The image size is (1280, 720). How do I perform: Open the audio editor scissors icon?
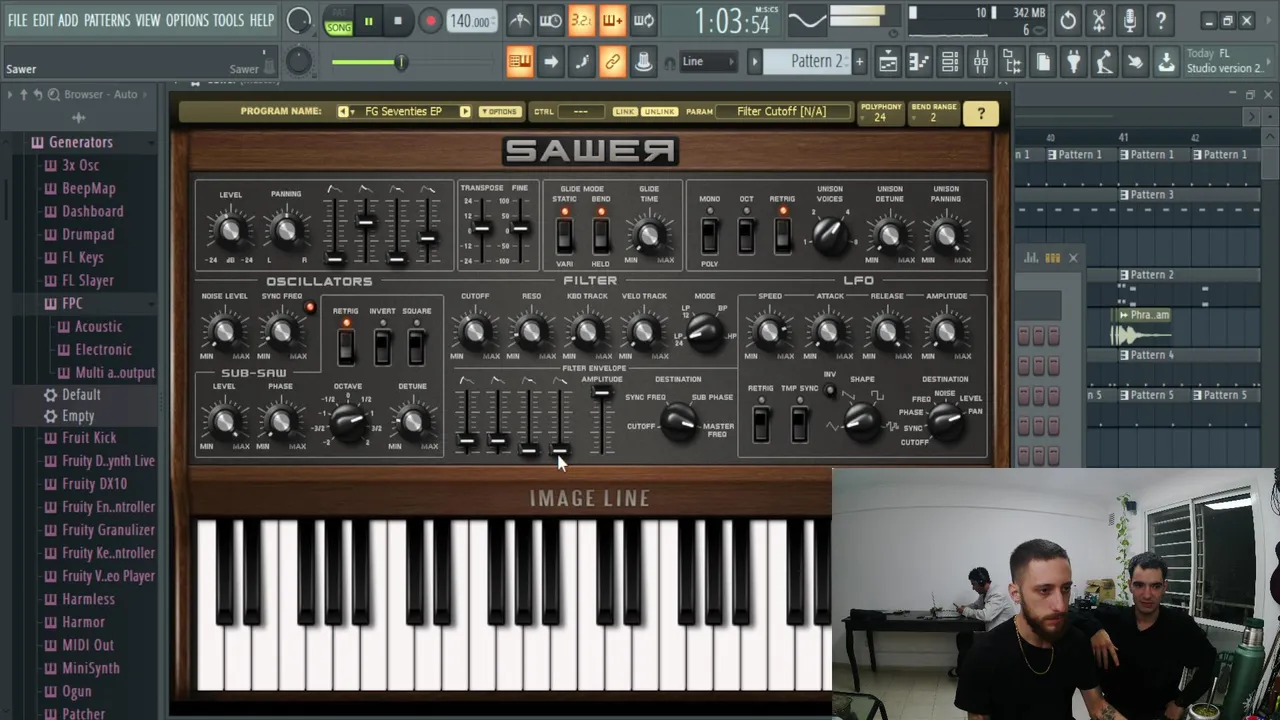point(1099,20)
